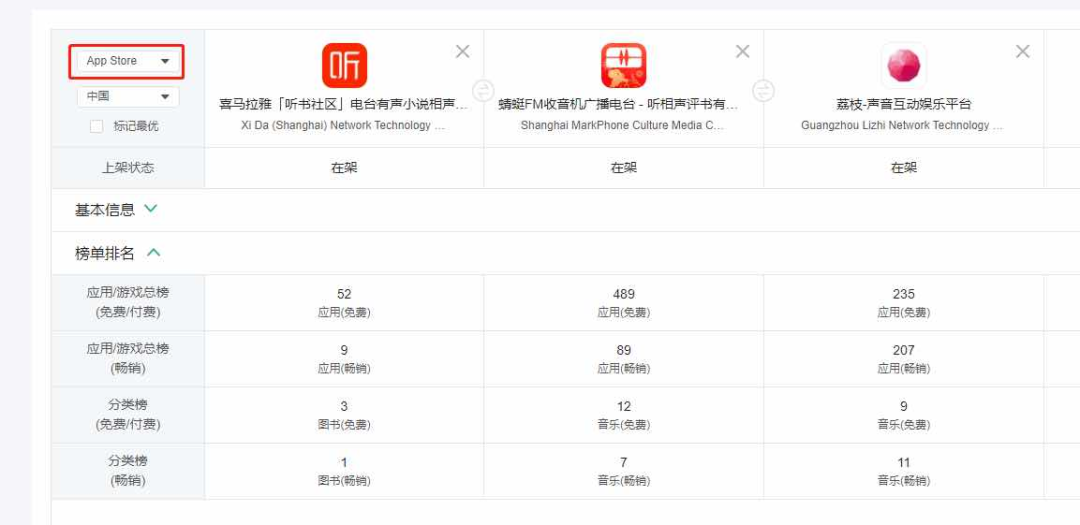Open the App Store platform dropdown
This screenshot has height=525, width=1080.
[127, 61]
